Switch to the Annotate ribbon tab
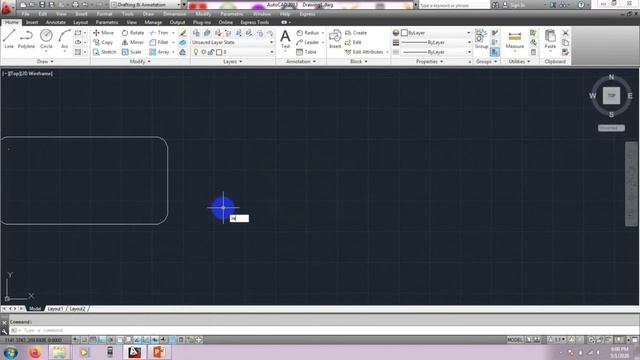640x360 pixels. 56,22
